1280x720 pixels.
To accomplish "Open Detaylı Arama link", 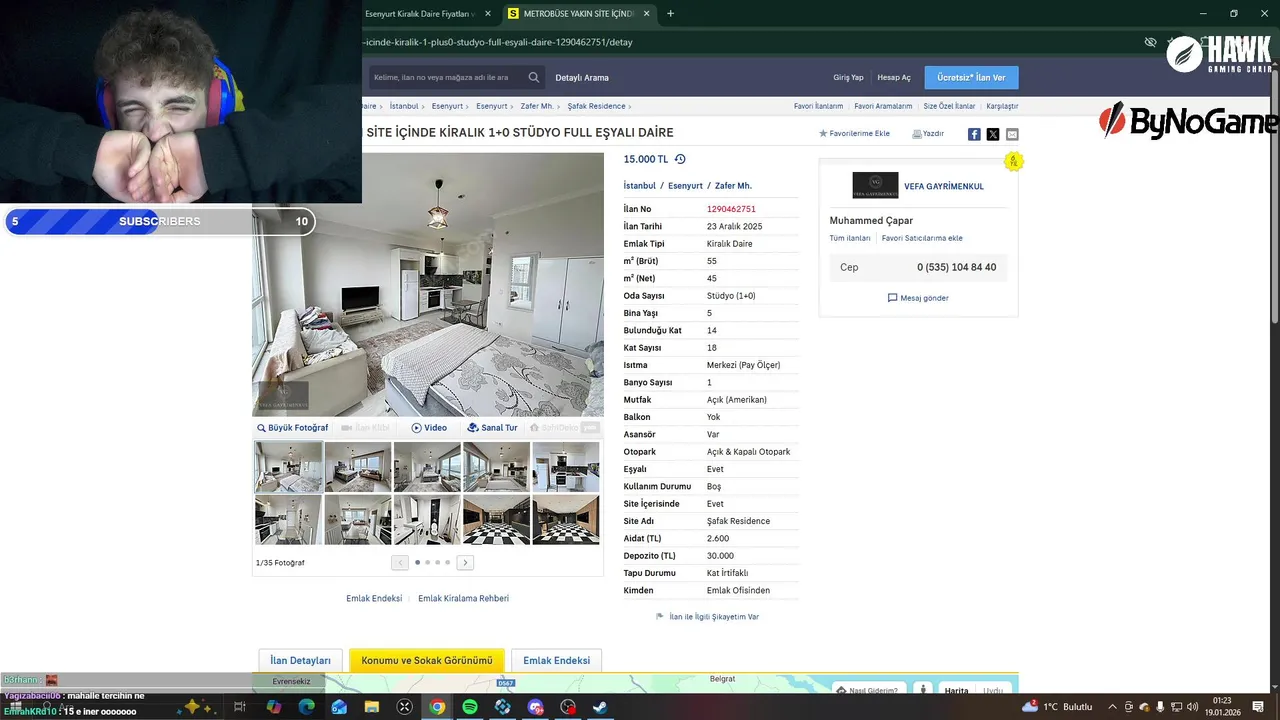I will tap(582, 77).
